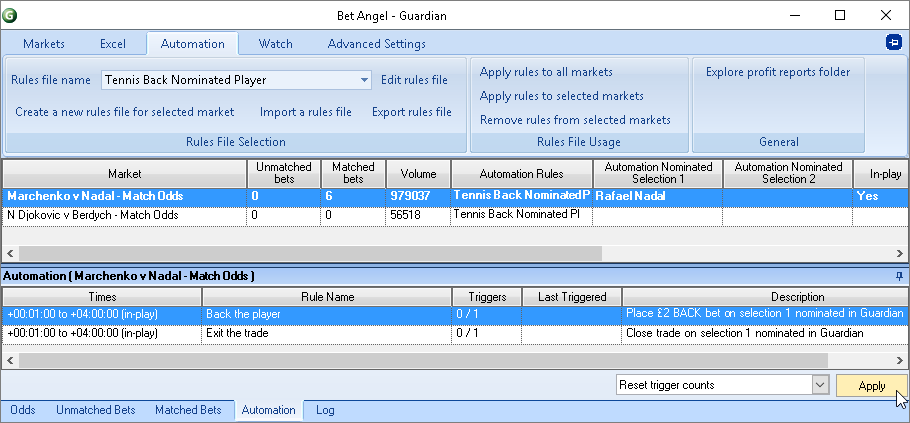
Task: Click the In-play column header
Action: point(881,173)
